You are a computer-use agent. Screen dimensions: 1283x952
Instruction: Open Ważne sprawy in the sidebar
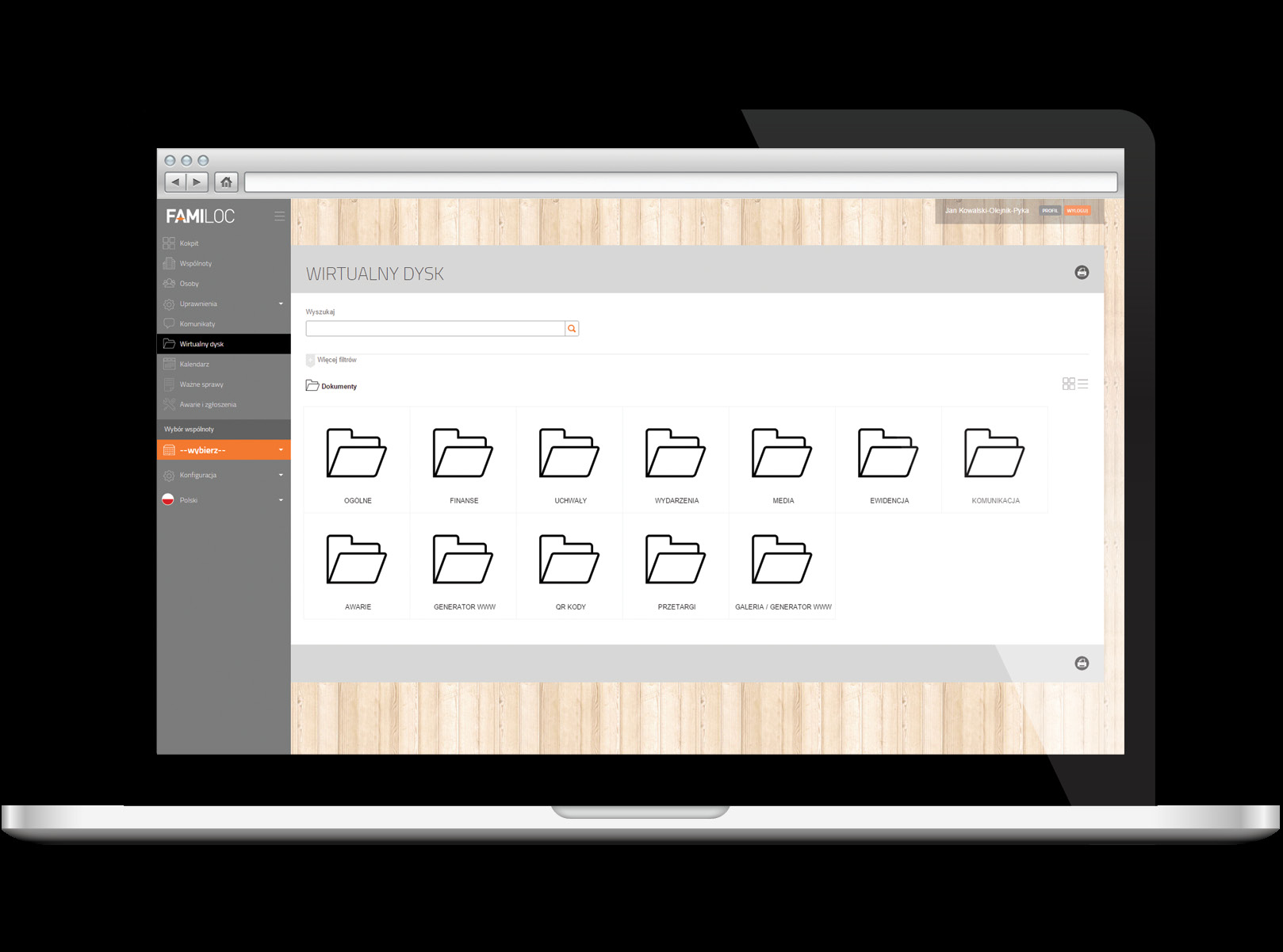pyautogui.click(x=224, y=384)
